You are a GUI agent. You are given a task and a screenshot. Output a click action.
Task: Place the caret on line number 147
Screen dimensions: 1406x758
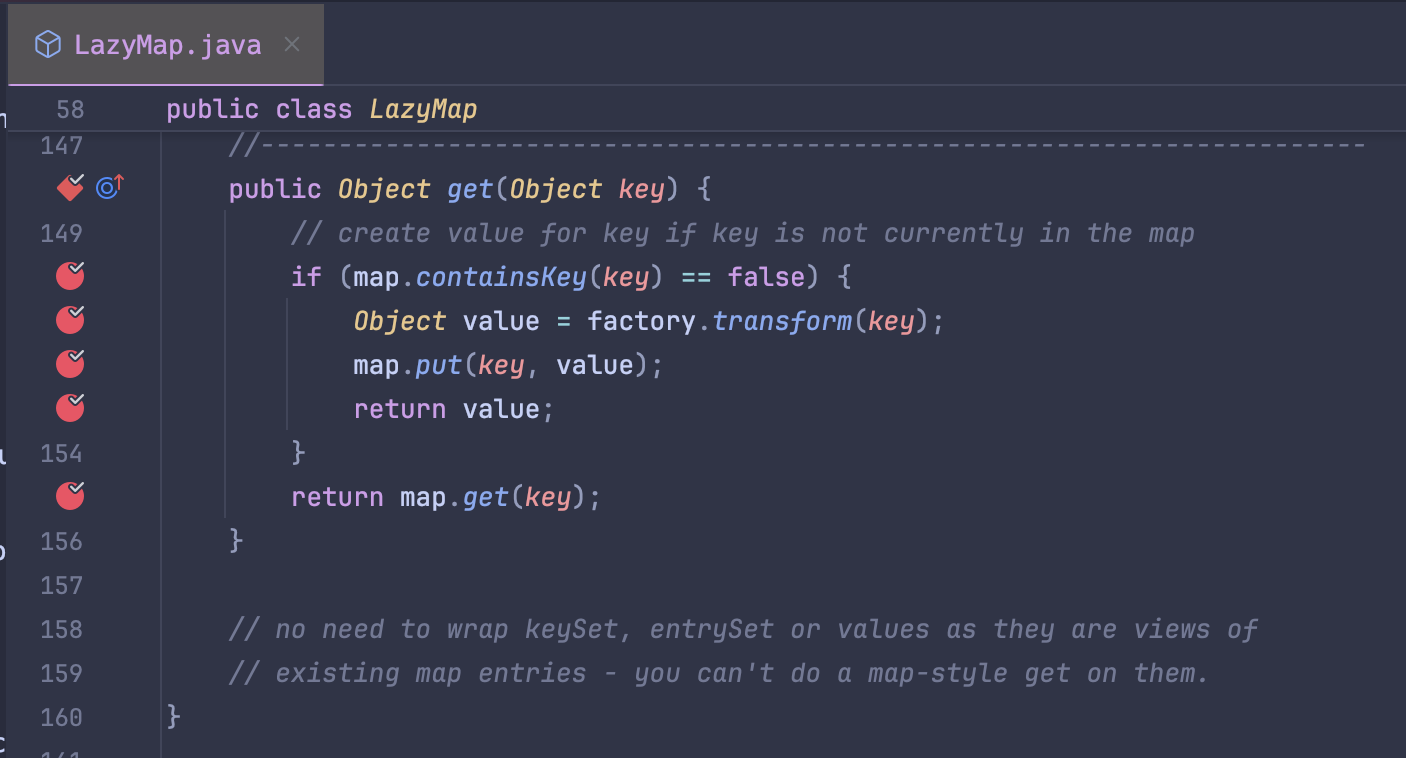click(60, 145)
